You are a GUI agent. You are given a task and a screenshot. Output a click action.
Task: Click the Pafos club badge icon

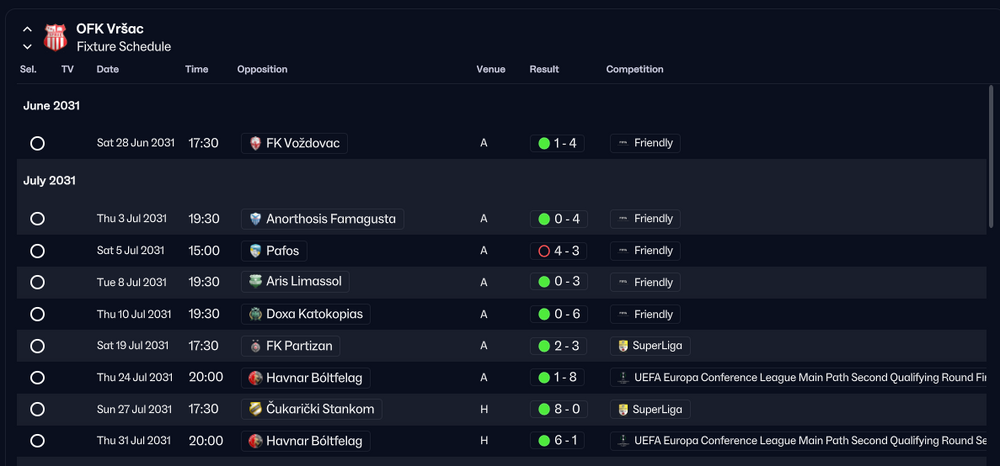click(256, 251)
